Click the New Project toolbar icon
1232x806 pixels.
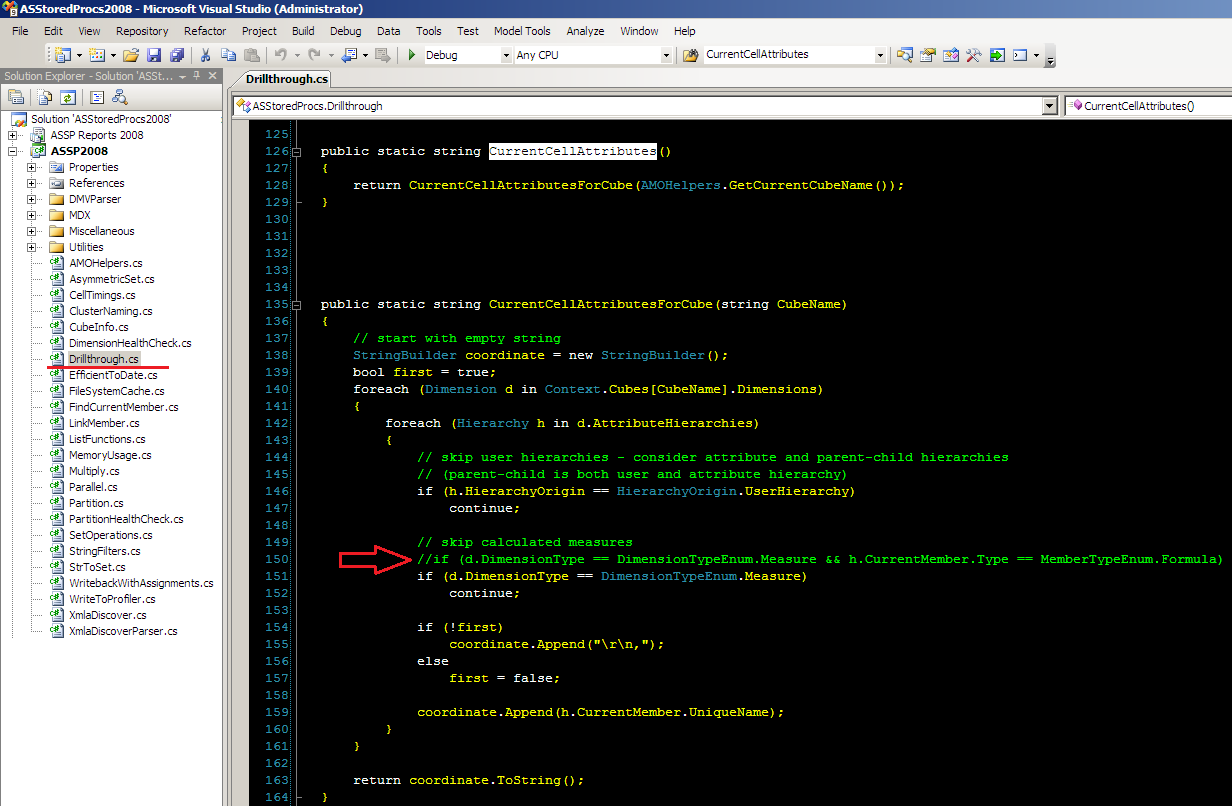(x=62, y=55)
